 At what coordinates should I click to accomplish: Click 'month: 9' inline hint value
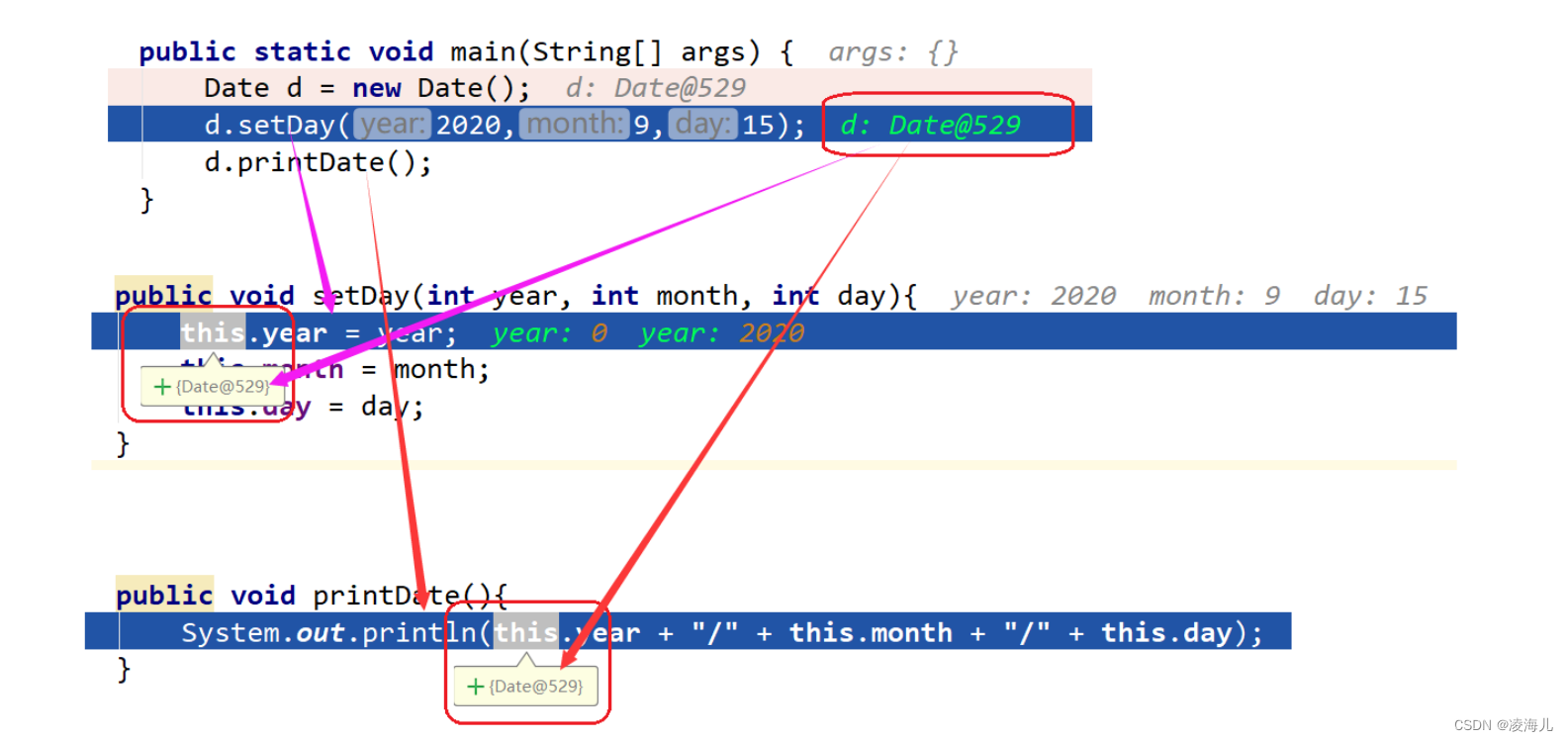point(1214,296)
